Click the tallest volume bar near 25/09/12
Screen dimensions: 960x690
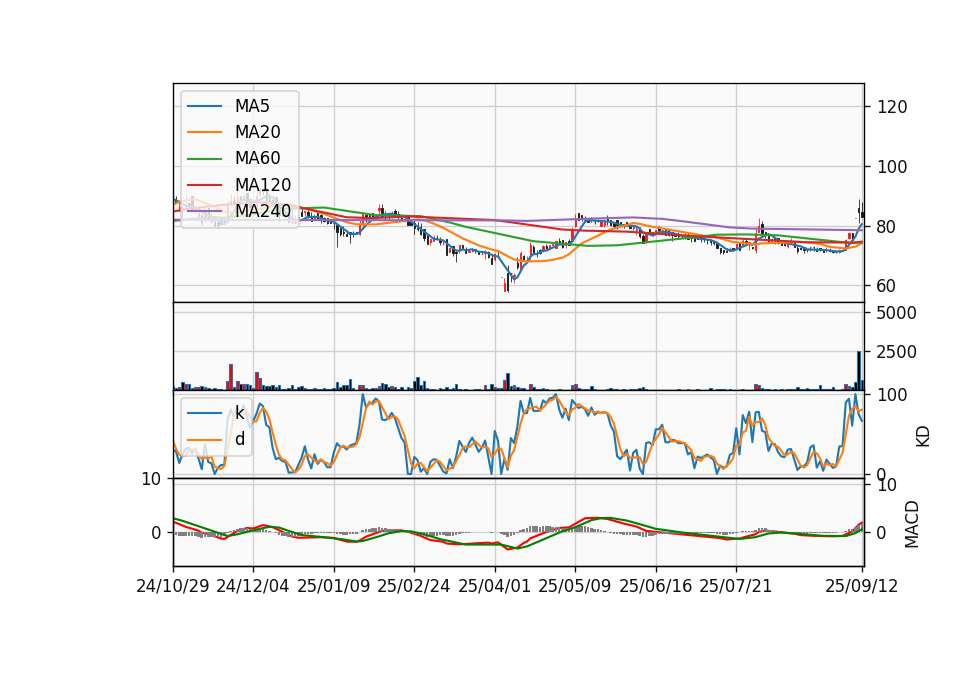859,371
